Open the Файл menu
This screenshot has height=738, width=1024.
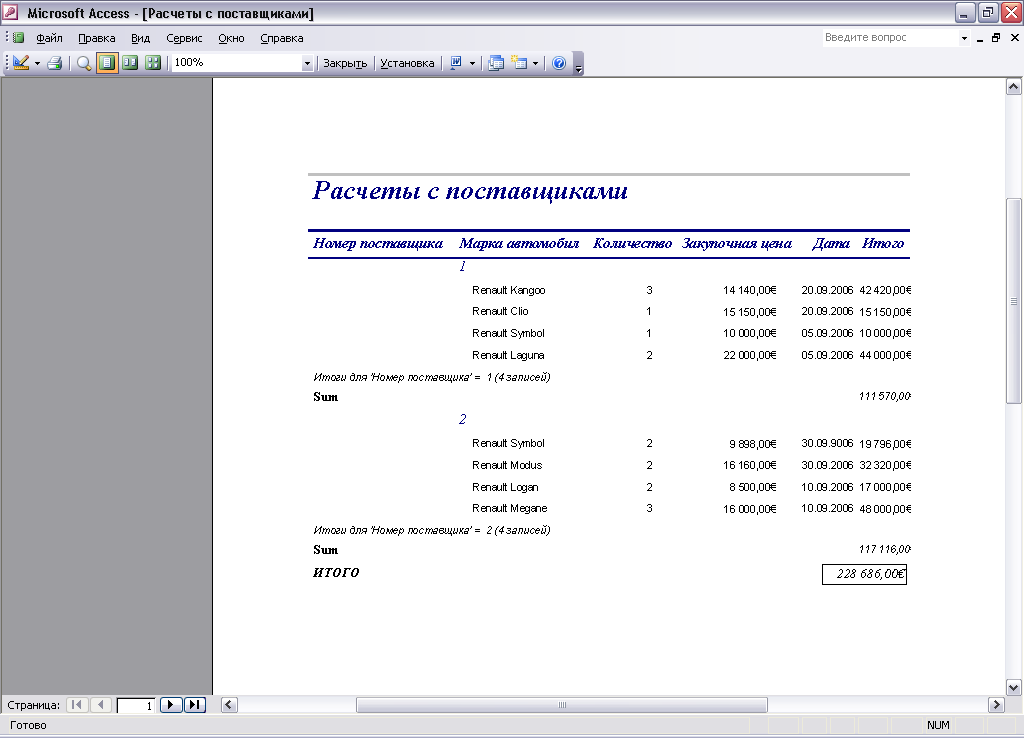49,38
